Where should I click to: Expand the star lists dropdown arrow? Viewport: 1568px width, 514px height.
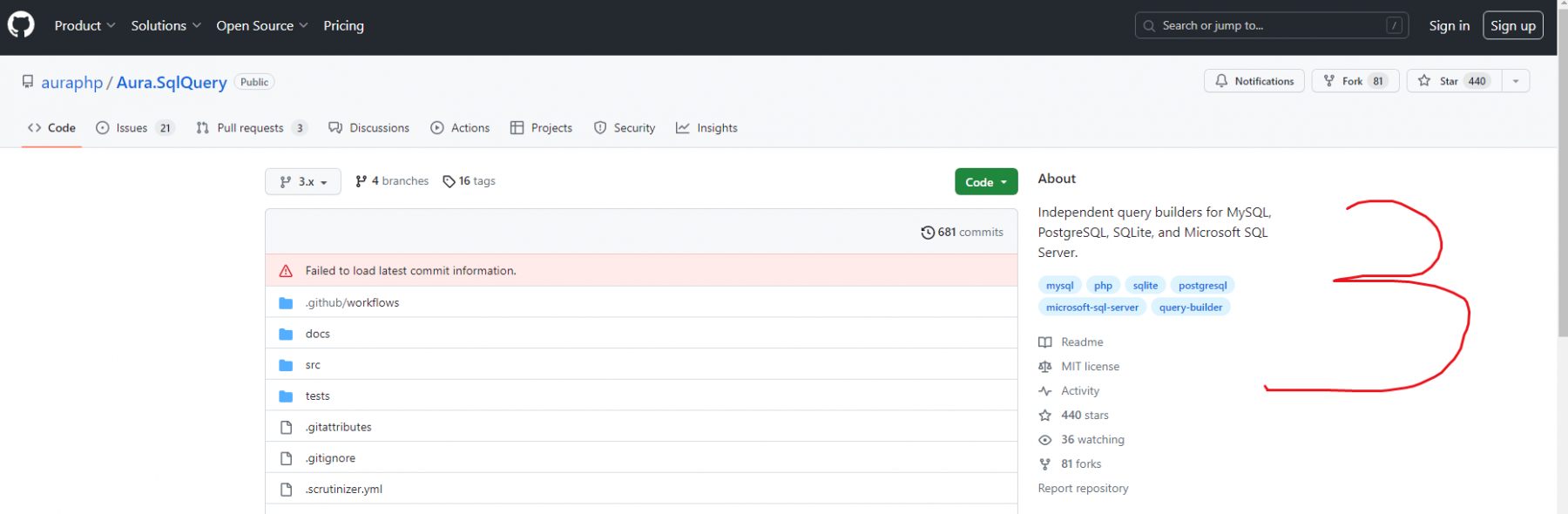(1516, 81)
